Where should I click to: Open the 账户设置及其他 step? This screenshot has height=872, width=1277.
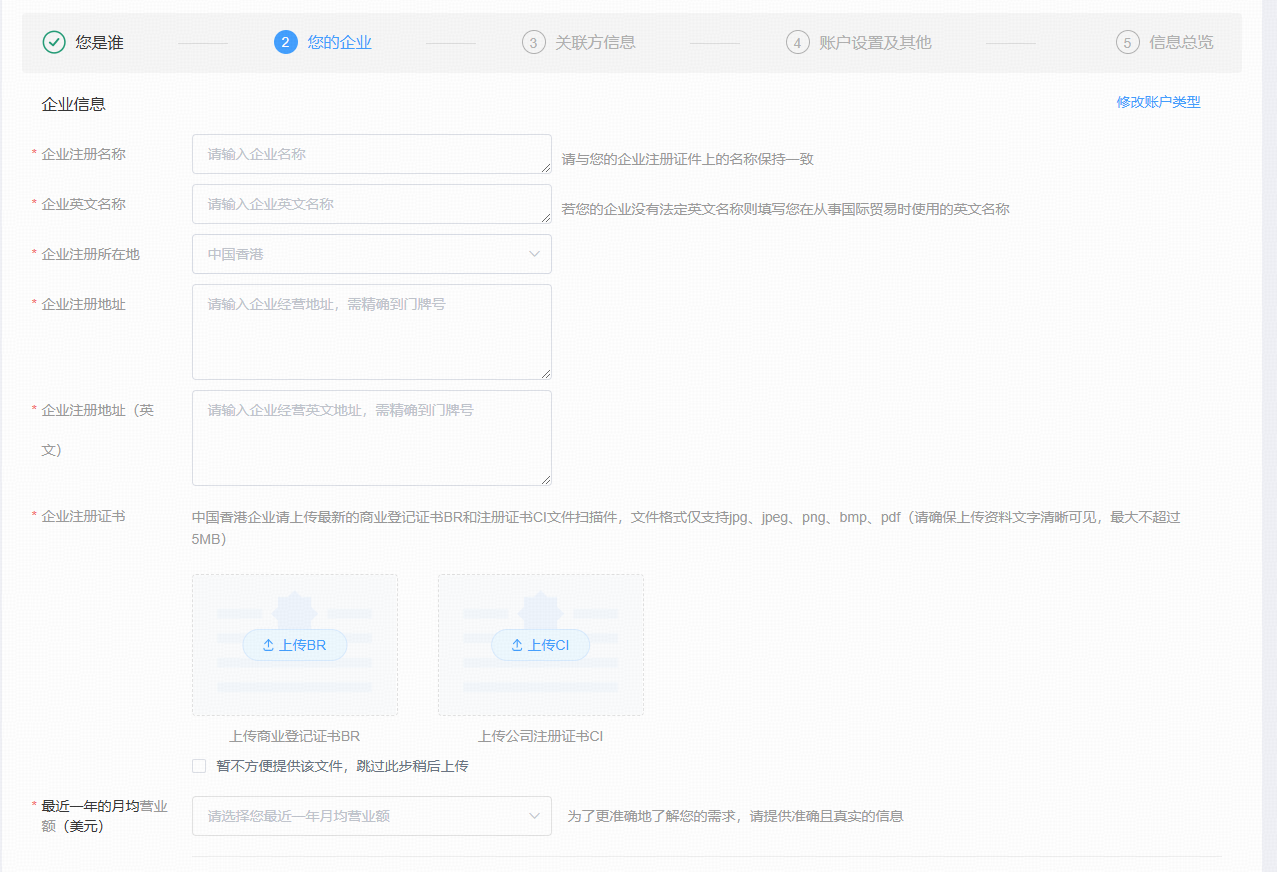tap(875, 42)
